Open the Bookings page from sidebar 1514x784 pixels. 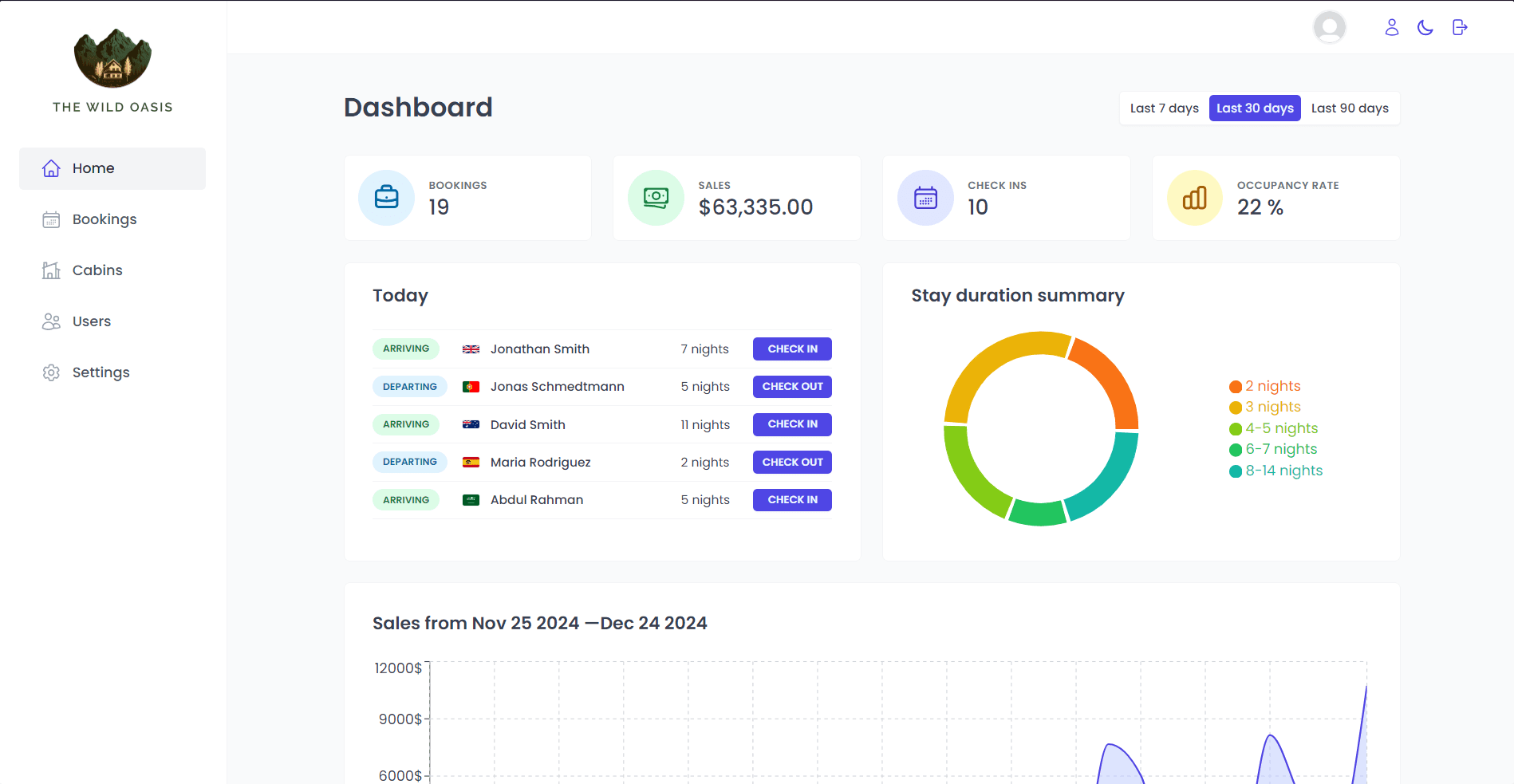(x=104, y=219)
